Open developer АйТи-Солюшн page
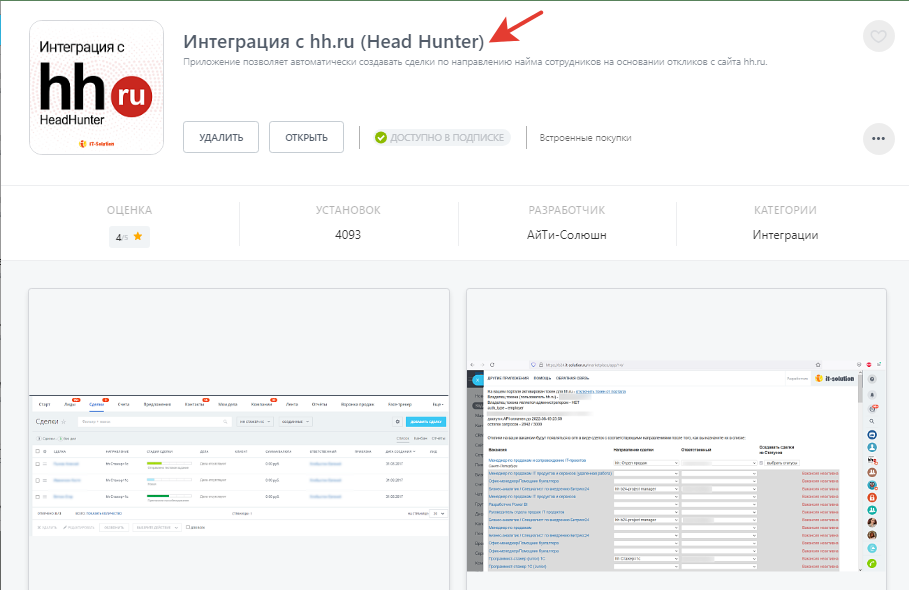Screen dimensions: 909x590 coord(567,235)
